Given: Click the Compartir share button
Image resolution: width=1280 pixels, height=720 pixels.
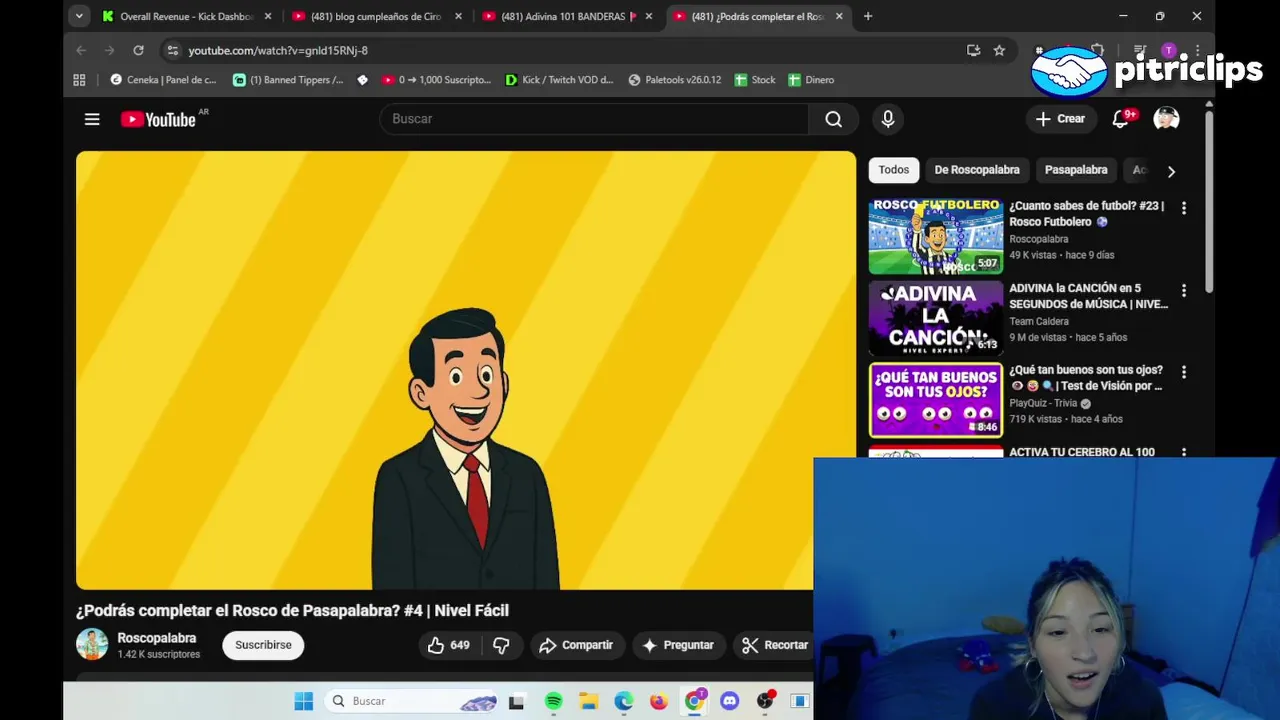Looking at the screenshot, I should click(x=575, y=645).
